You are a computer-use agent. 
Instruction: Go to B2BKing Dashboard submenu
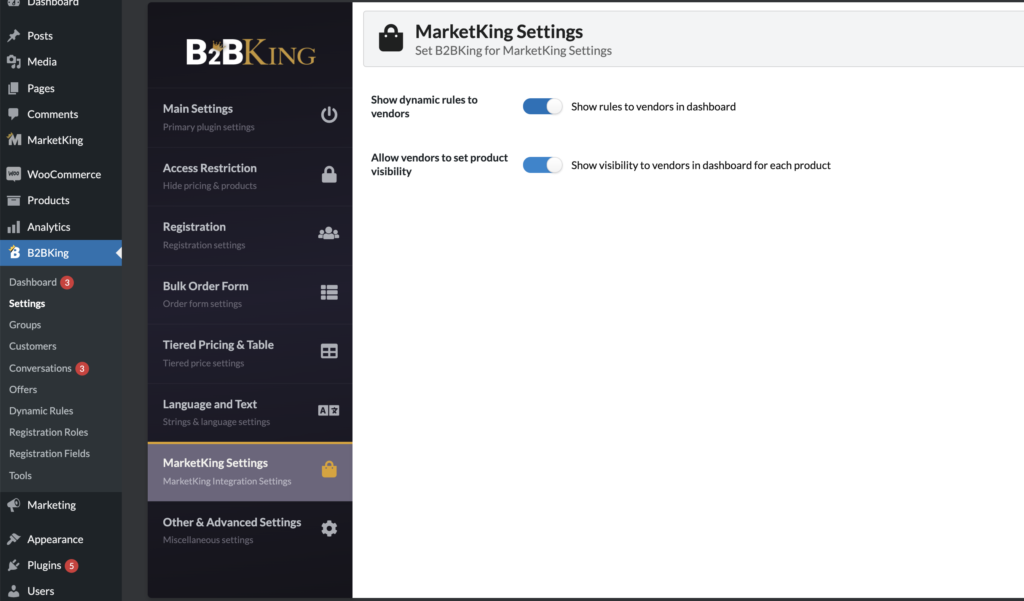pos(33,282)
